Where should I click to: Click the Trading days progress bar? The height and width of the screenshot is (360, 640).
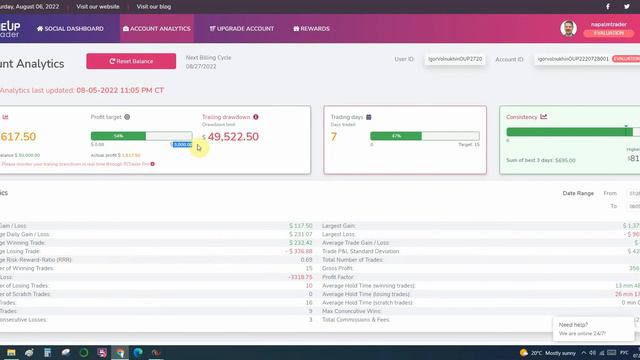[x=425, y=136]
